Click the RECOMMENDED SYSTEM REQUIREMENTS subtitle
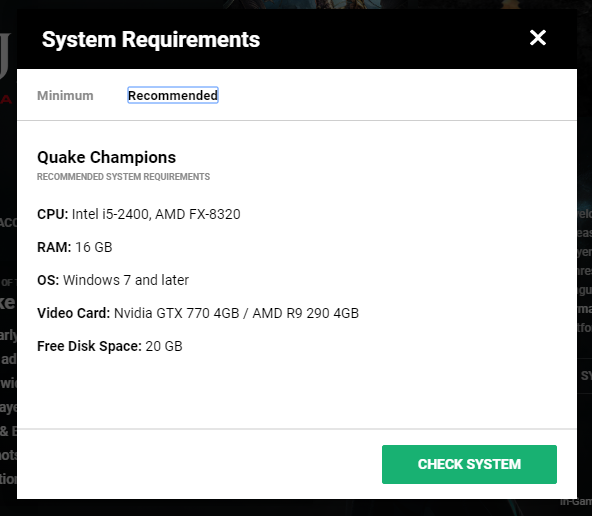Viewport: 592px width, 516px height. pos(123,177)
